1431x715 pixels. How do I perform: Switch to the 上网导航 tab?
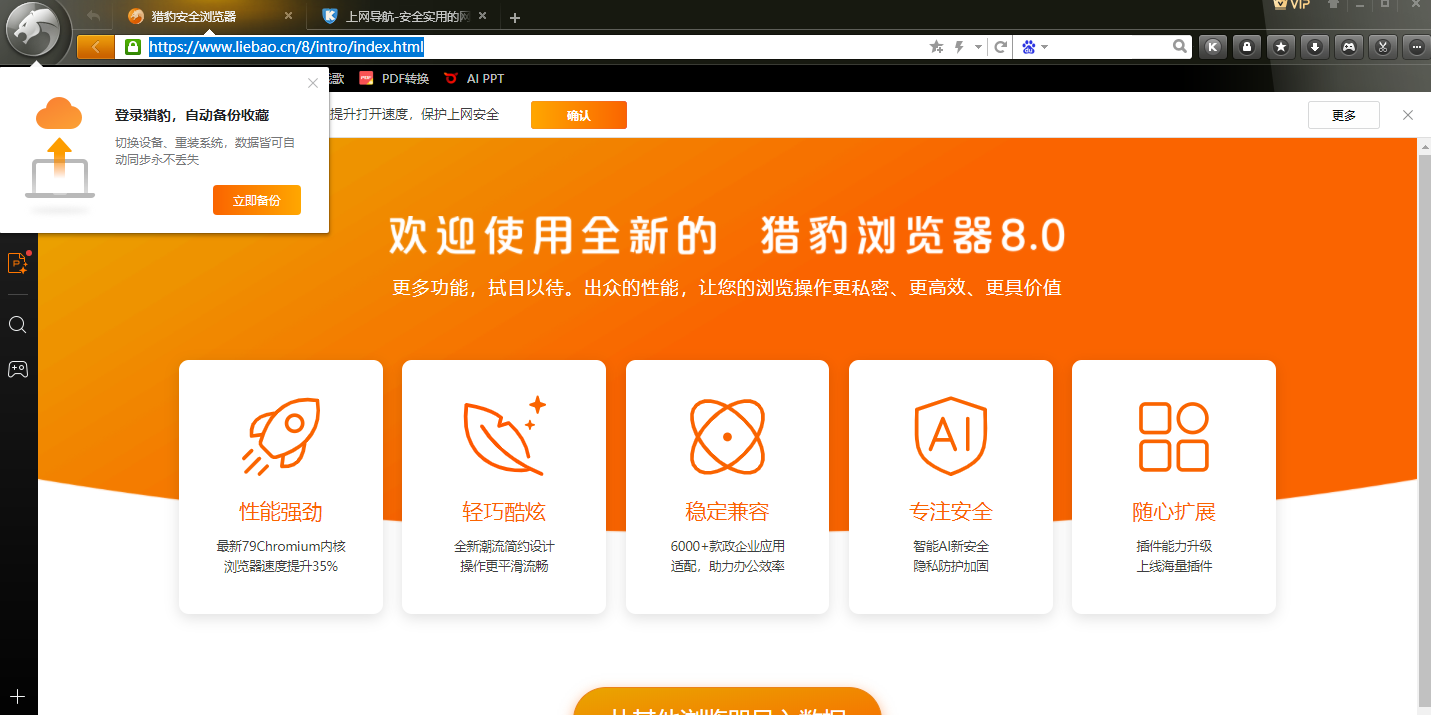coord(405,17)
